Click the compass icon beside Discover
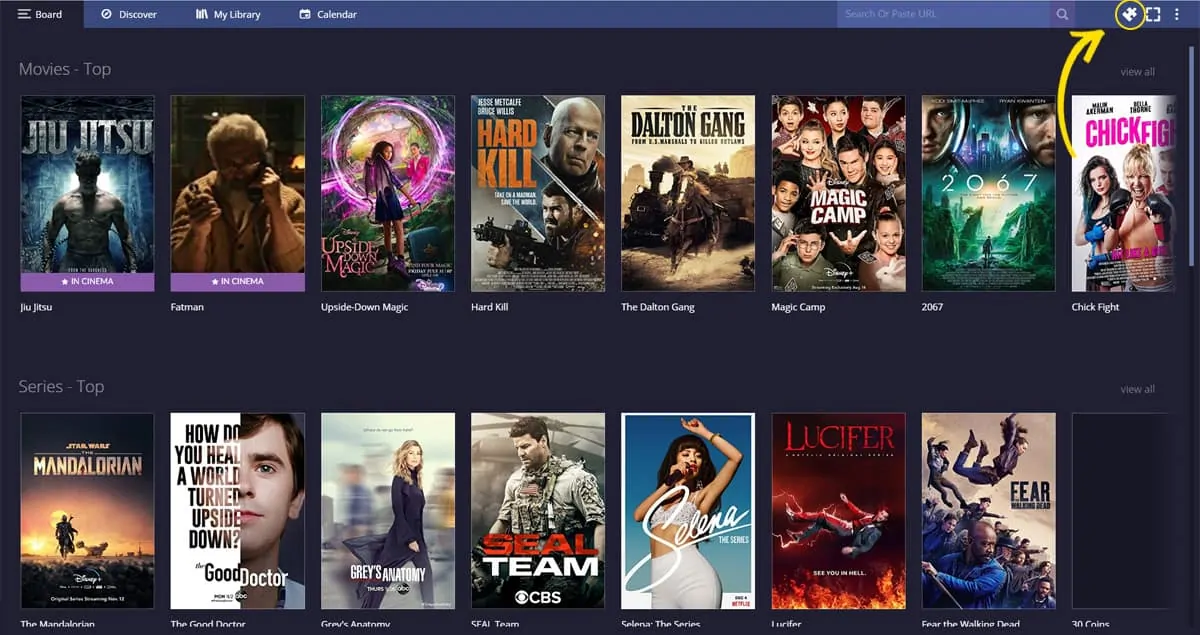The image size is (1200, 635). pyautogui.click(x=106, y=14)
